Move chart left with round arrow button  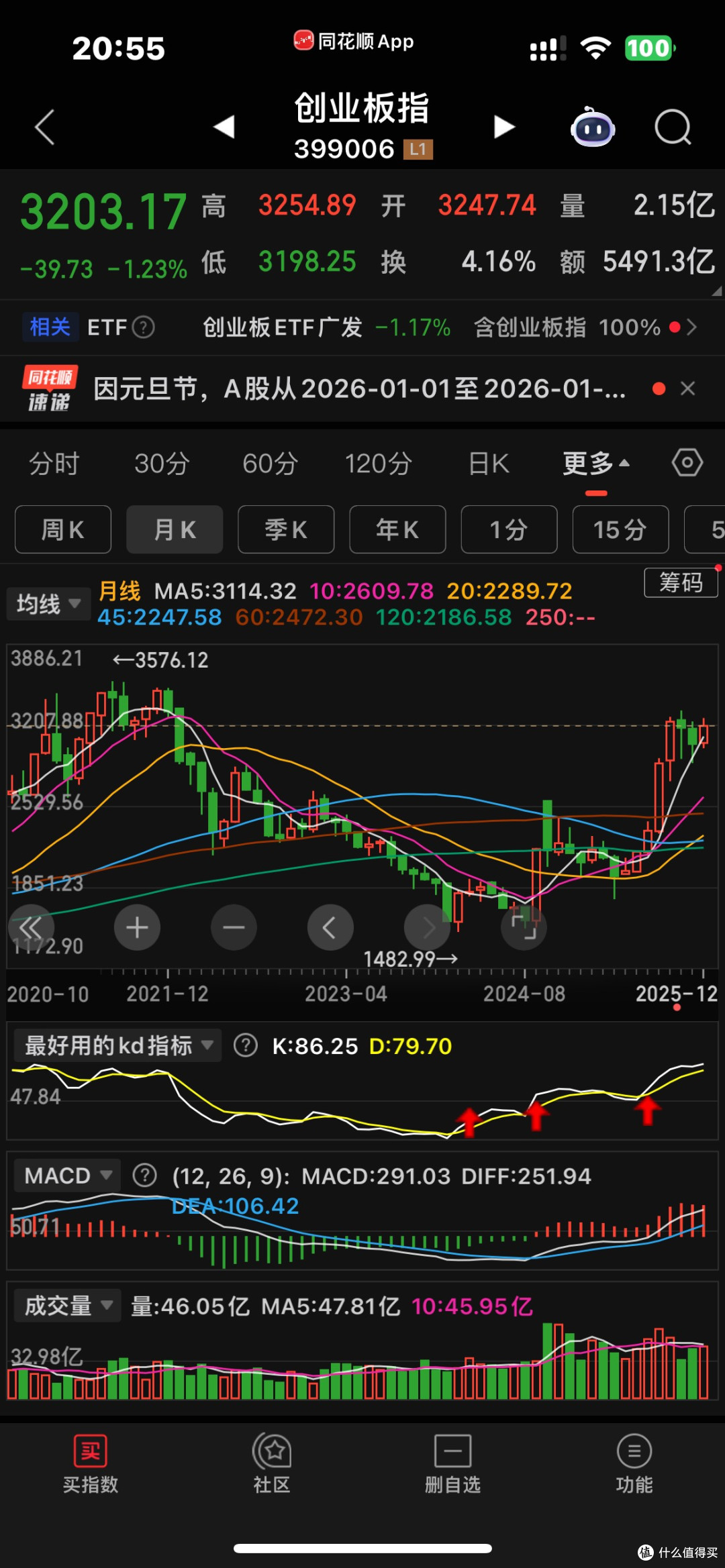330,927
